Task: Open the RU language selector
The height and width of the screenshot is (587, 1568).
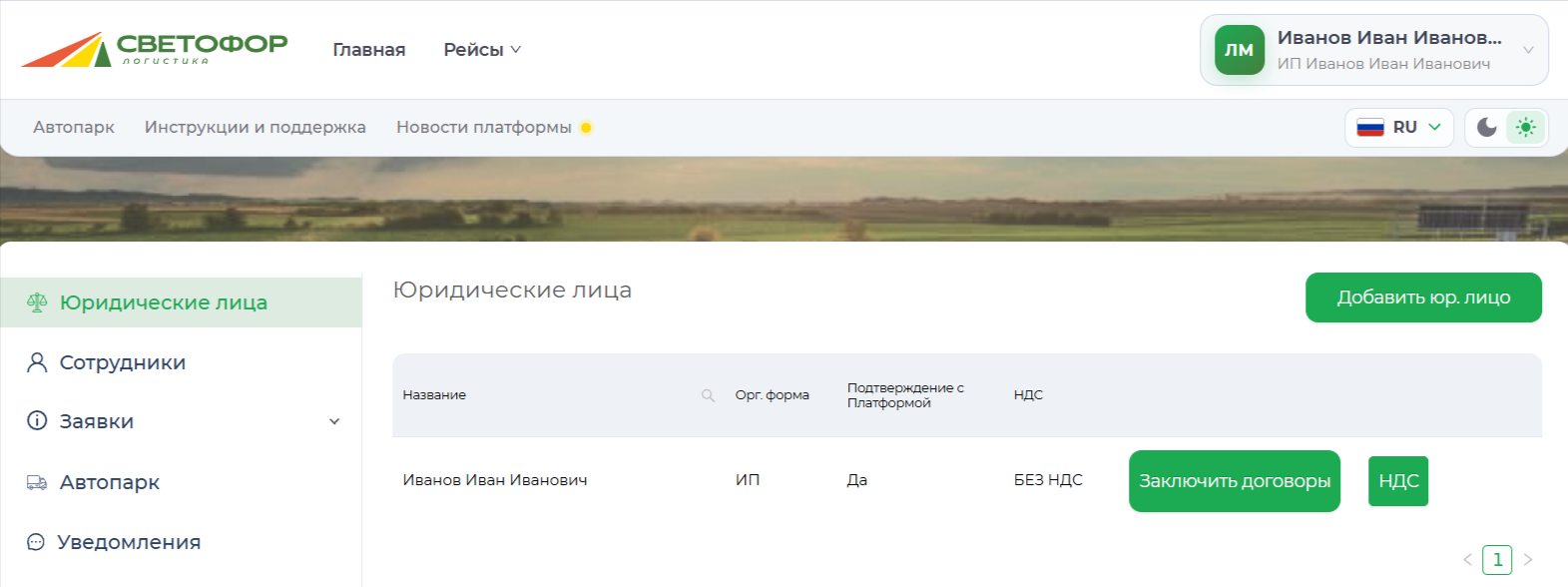Action: (x=1398, y=127)
